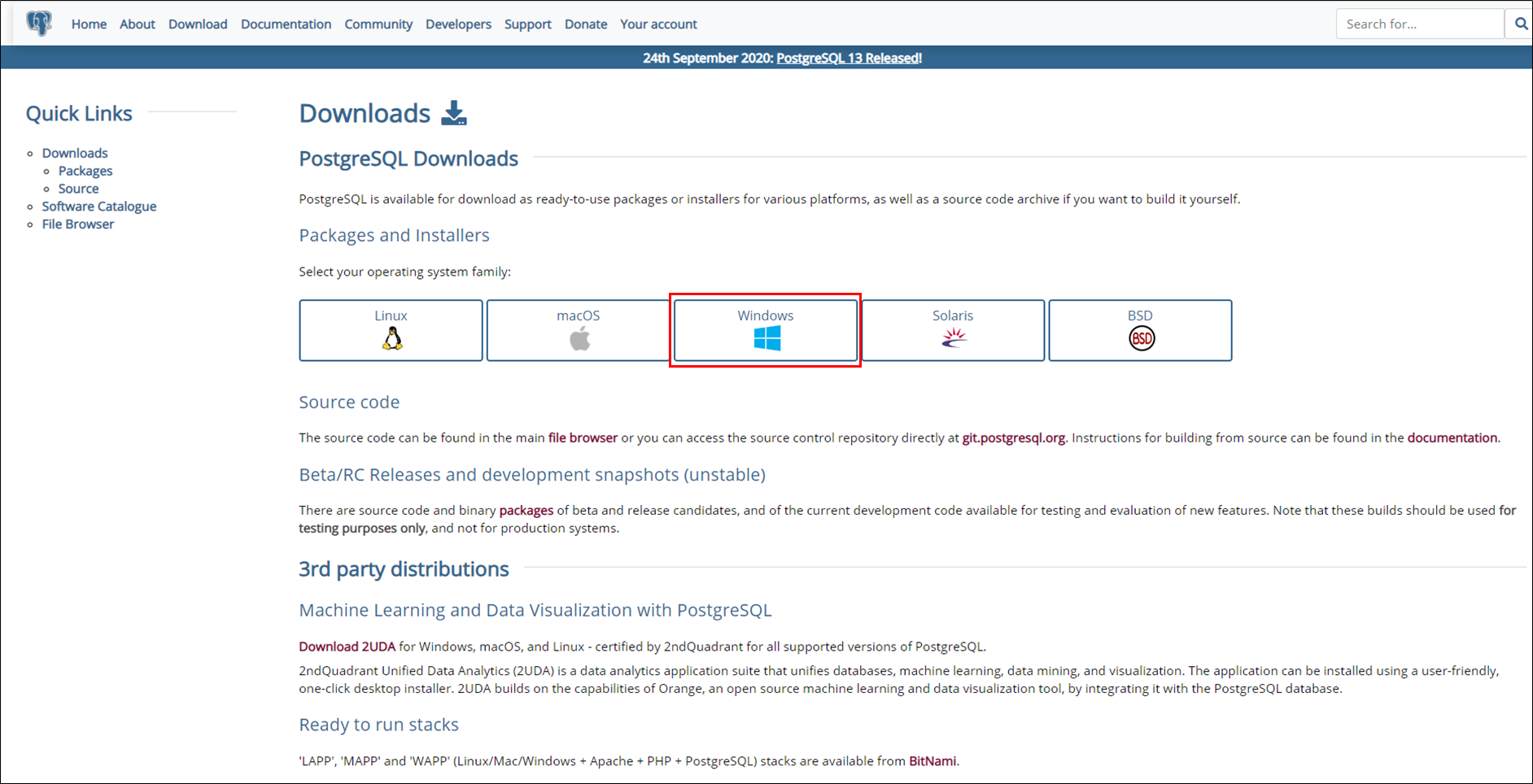Click the 3rd party distributions heading

(x=404, y=569)
